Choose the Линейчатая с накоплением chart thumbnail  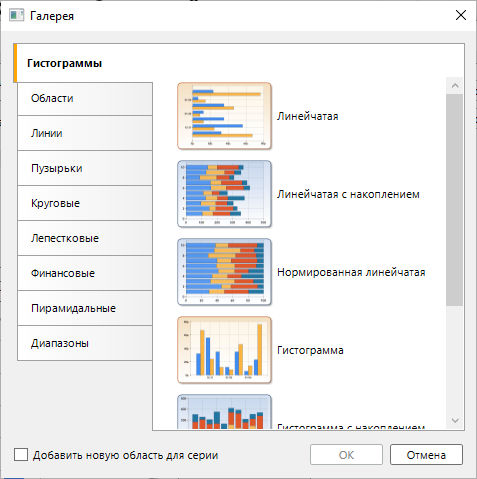click(x=224, y=194)
